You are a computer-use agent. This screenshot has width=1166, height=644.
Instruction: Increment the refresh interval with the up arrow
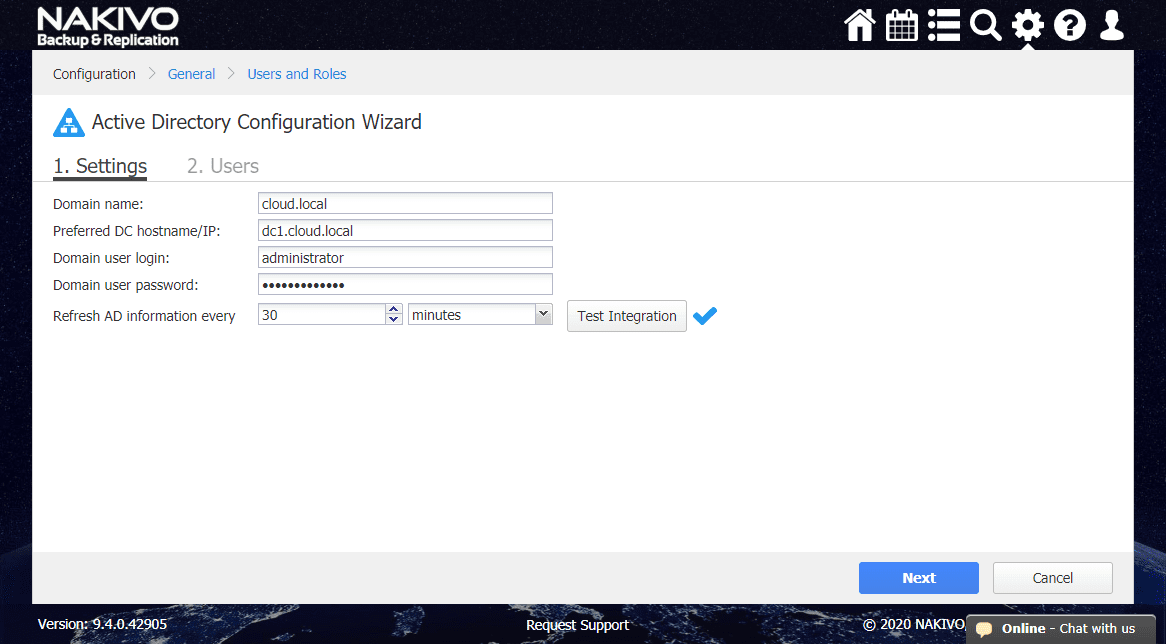tap(391, 310)
